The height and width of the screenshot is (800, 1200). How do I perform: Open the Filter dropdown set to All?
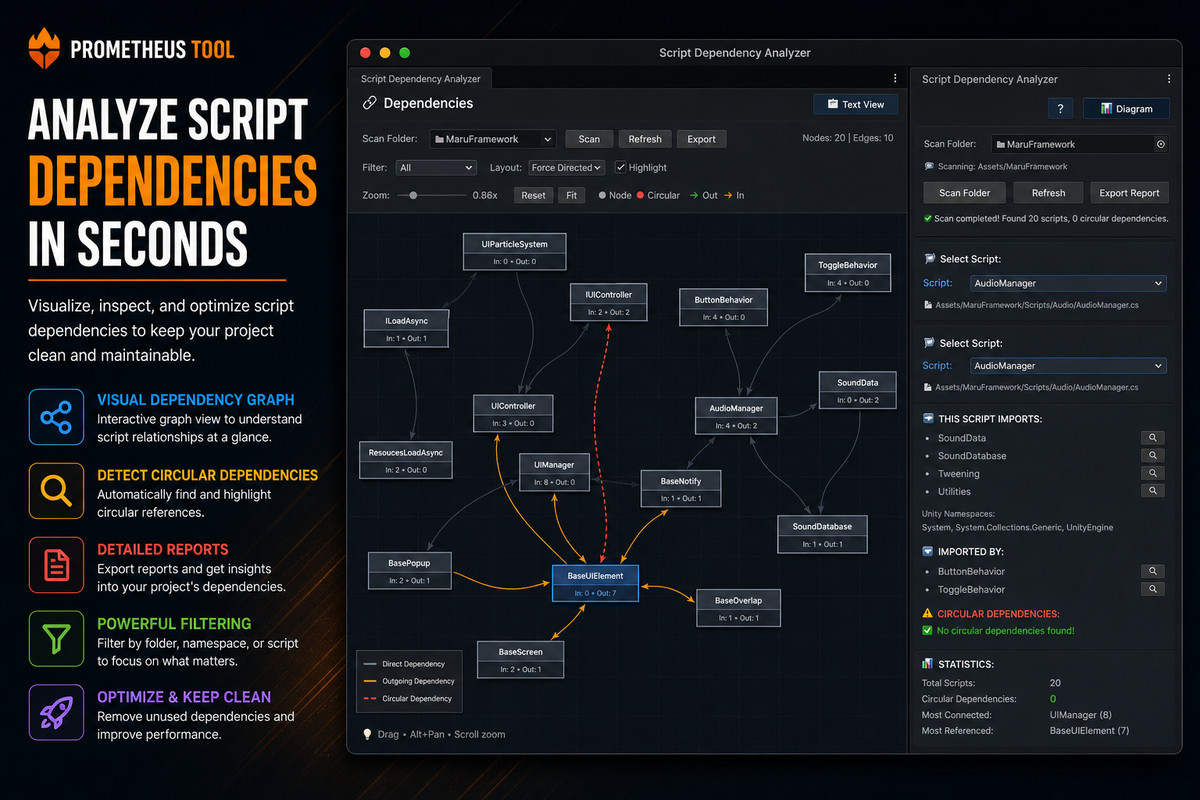coord(435,167)
